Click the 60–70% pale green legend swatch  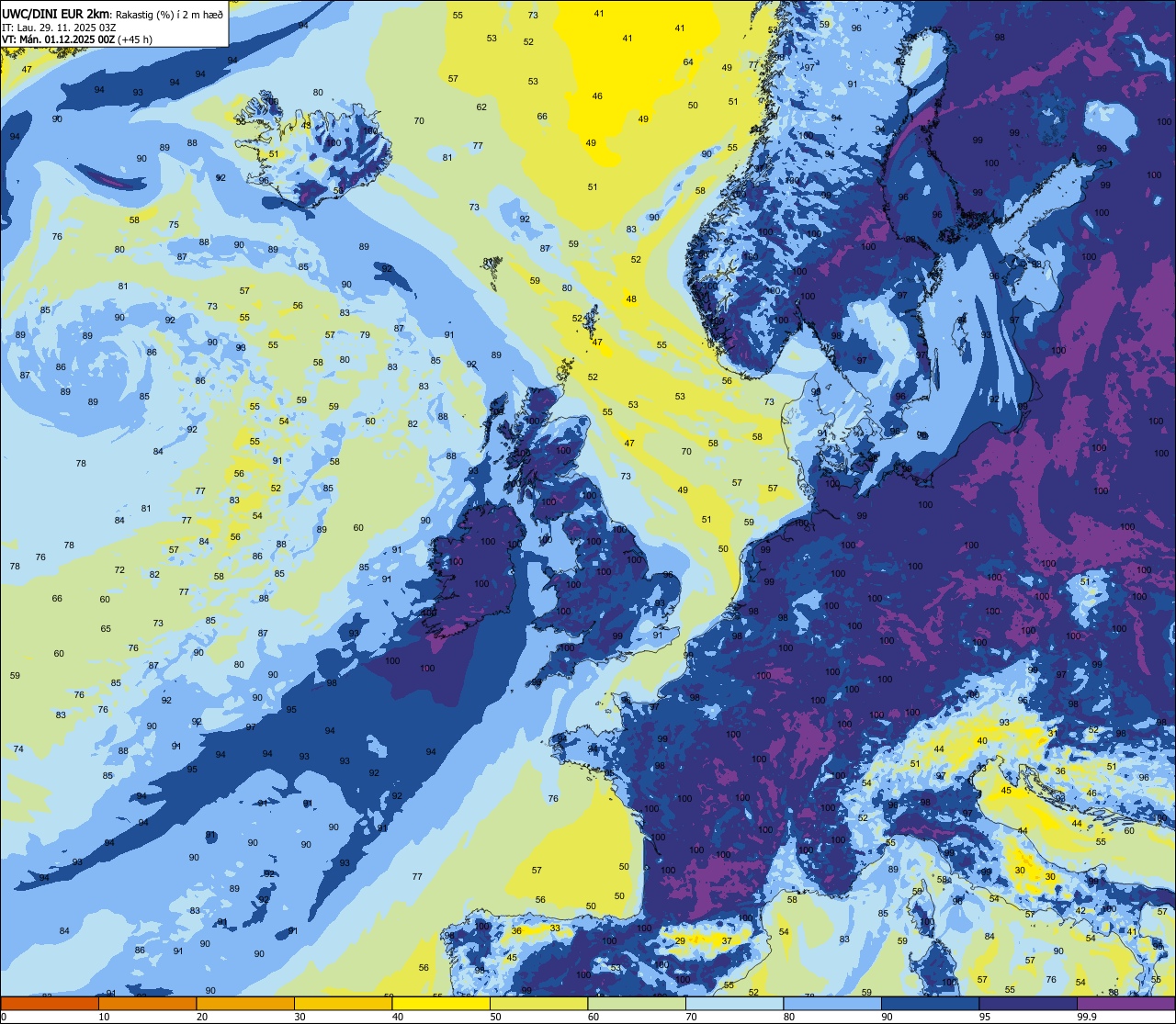tap(637, 1003)
